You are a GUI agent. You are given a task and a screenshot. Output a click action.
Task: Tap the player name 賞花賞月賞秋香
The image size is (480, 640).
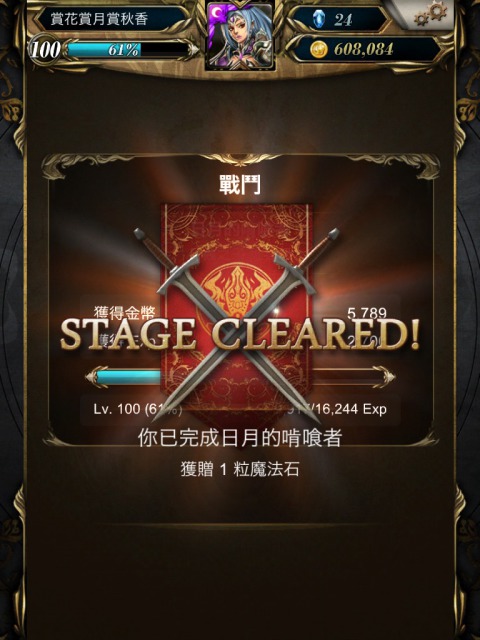(100, 19)
